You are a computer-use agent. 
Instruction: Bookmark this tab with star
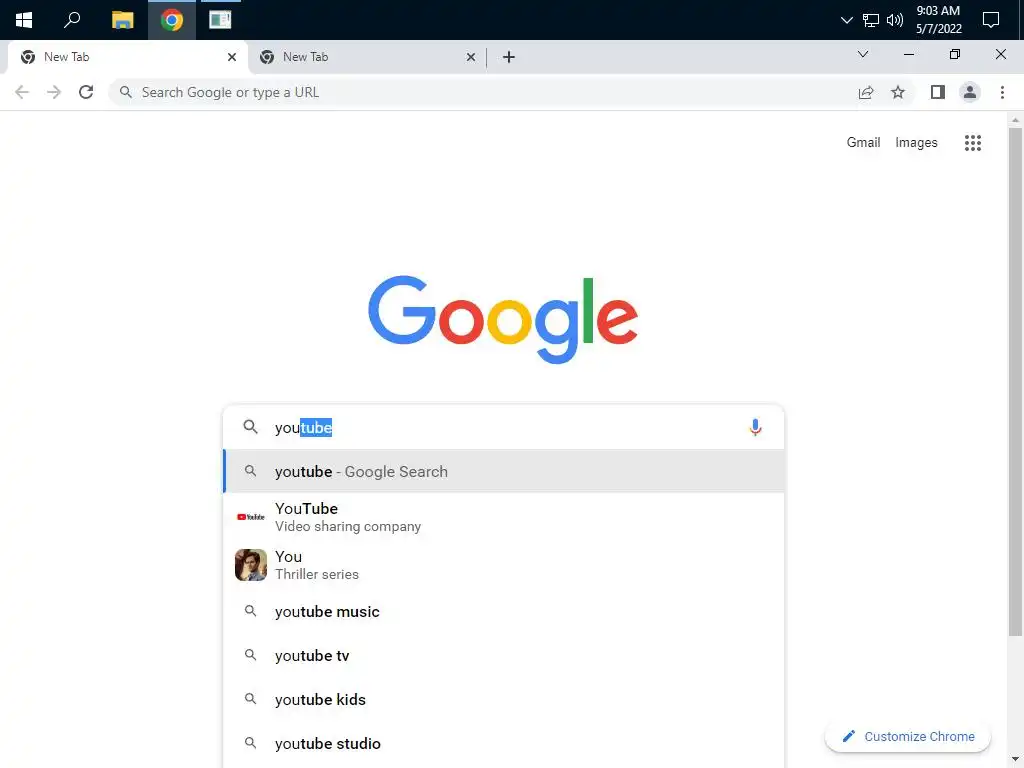point(898,92)
